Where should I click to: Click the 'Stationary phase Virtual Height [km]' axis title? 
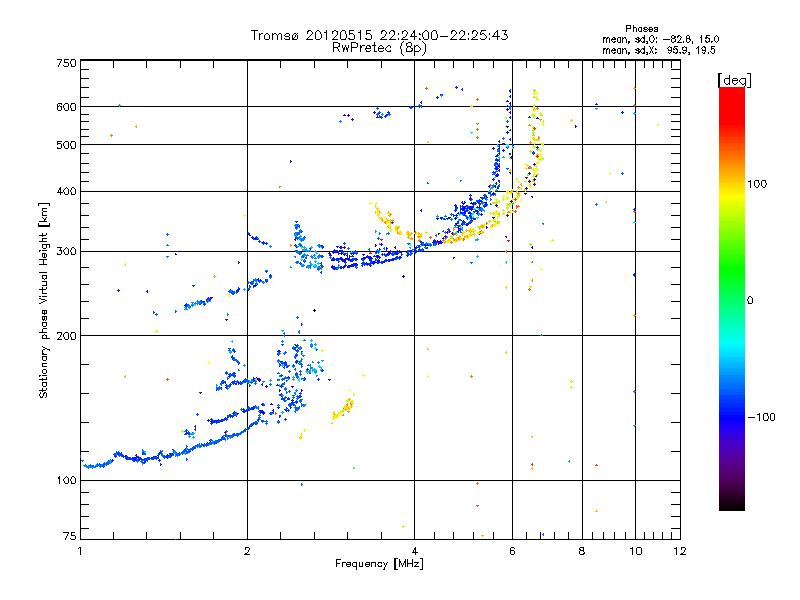coord(43,300)
